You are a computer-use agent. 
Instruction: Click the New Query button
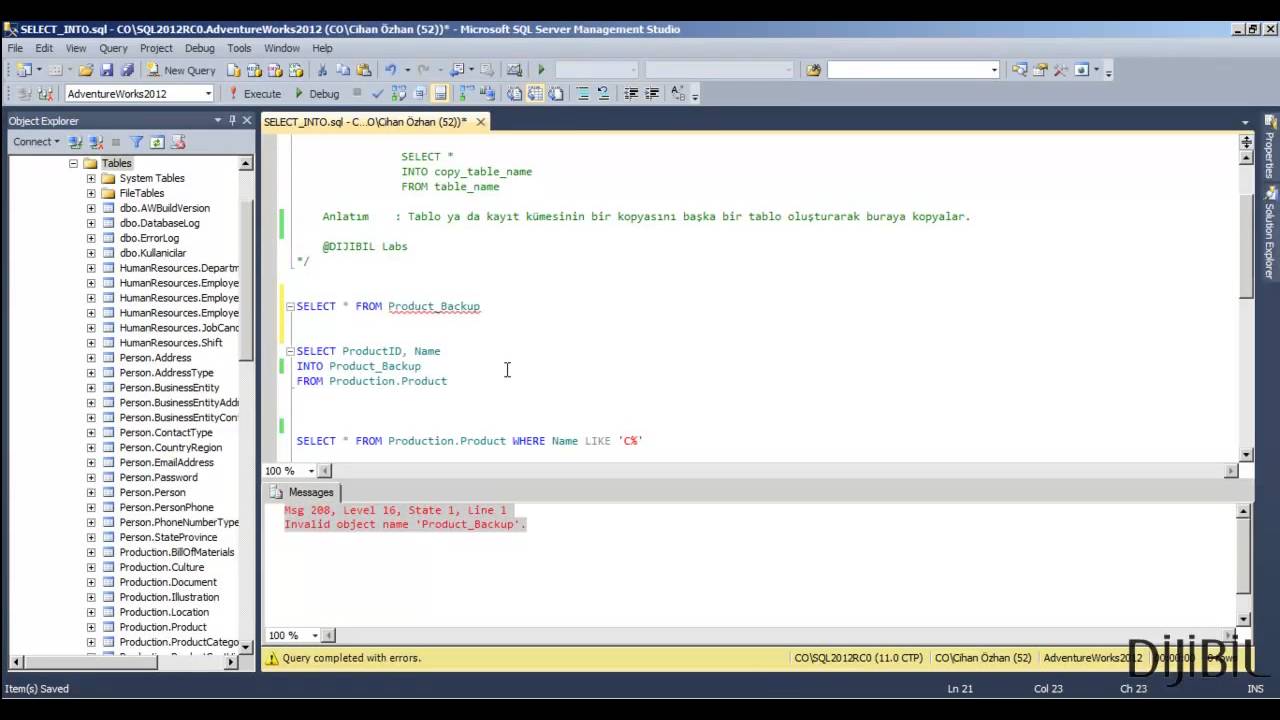(x=181, y=70)
